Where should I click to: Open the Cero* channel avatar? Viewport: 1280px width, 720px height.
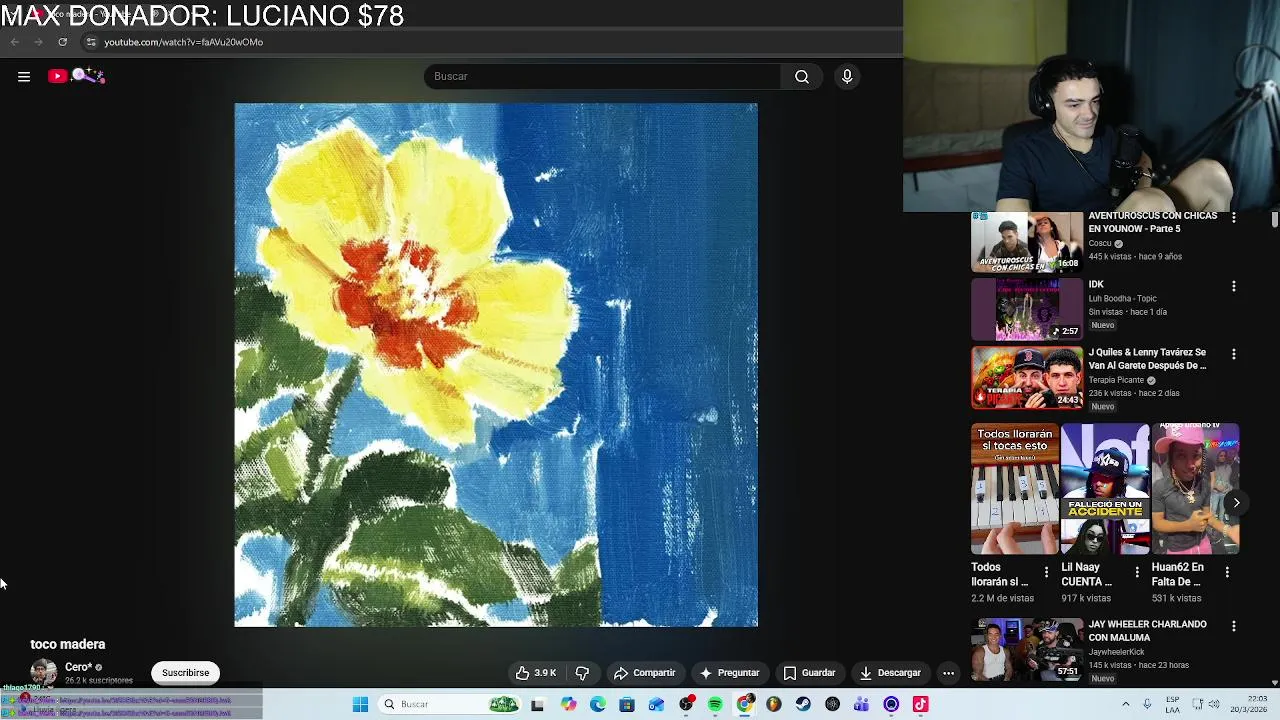point(43,673)
